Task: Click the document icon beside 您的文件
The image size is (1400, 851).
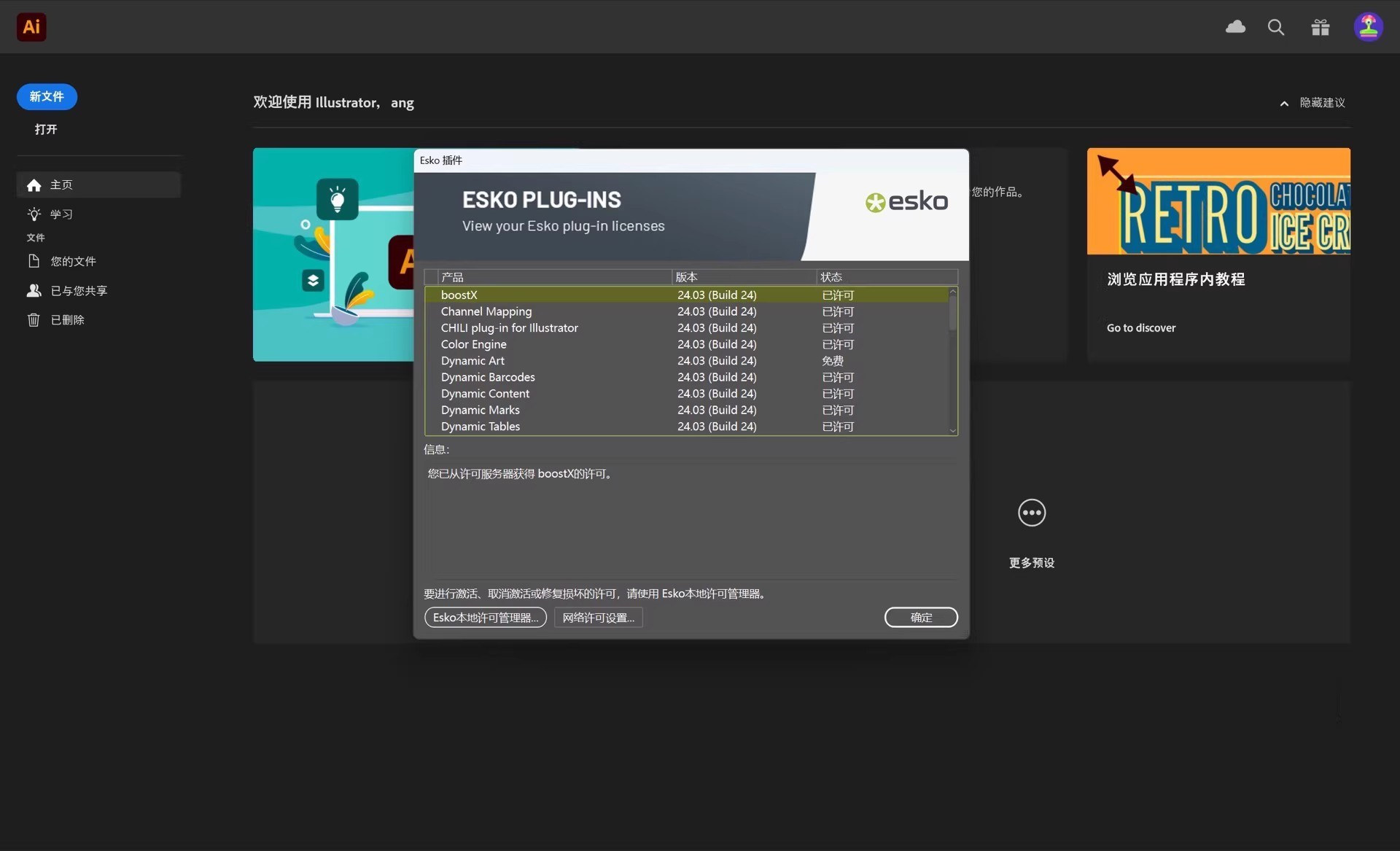Action: 34,261
